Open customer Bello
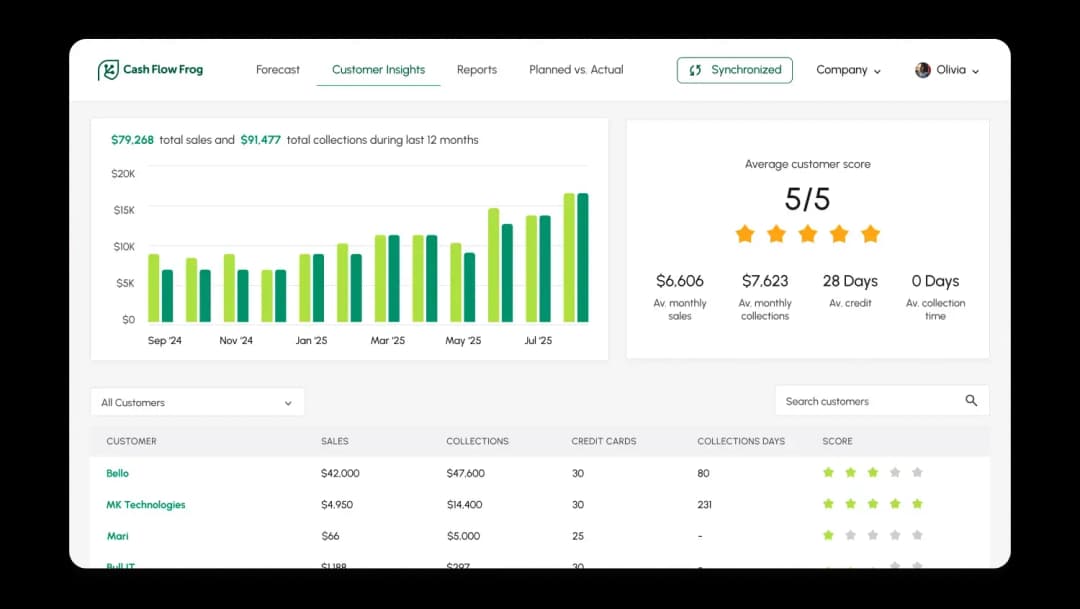The image size is (1080, 609). pos(117,472)
